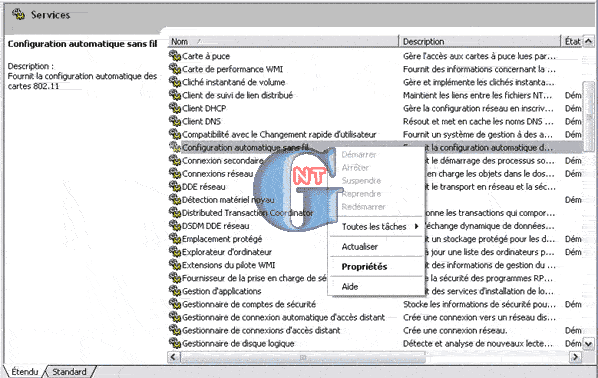Select the 'Extensions du pilote WMI' service name
This screenshot has height=378, width=598.
(228, 265)
